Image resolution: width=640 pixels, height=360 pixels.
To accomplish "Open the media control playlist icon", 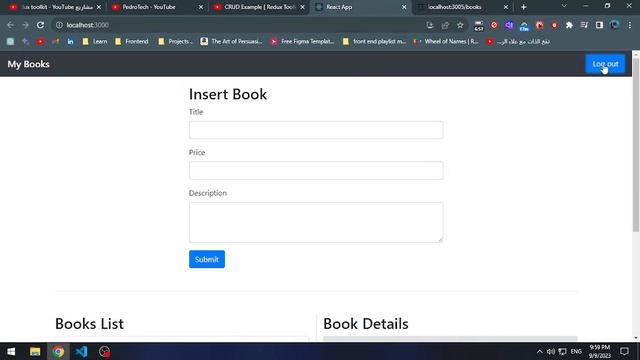I will [x=584, y=25].
